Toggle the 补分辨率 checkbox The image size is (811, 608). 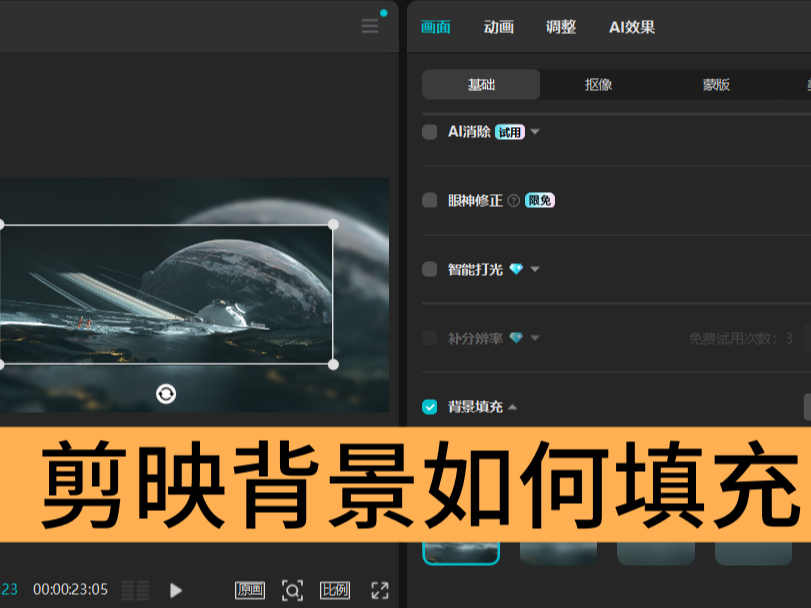(x=430, y=338)
